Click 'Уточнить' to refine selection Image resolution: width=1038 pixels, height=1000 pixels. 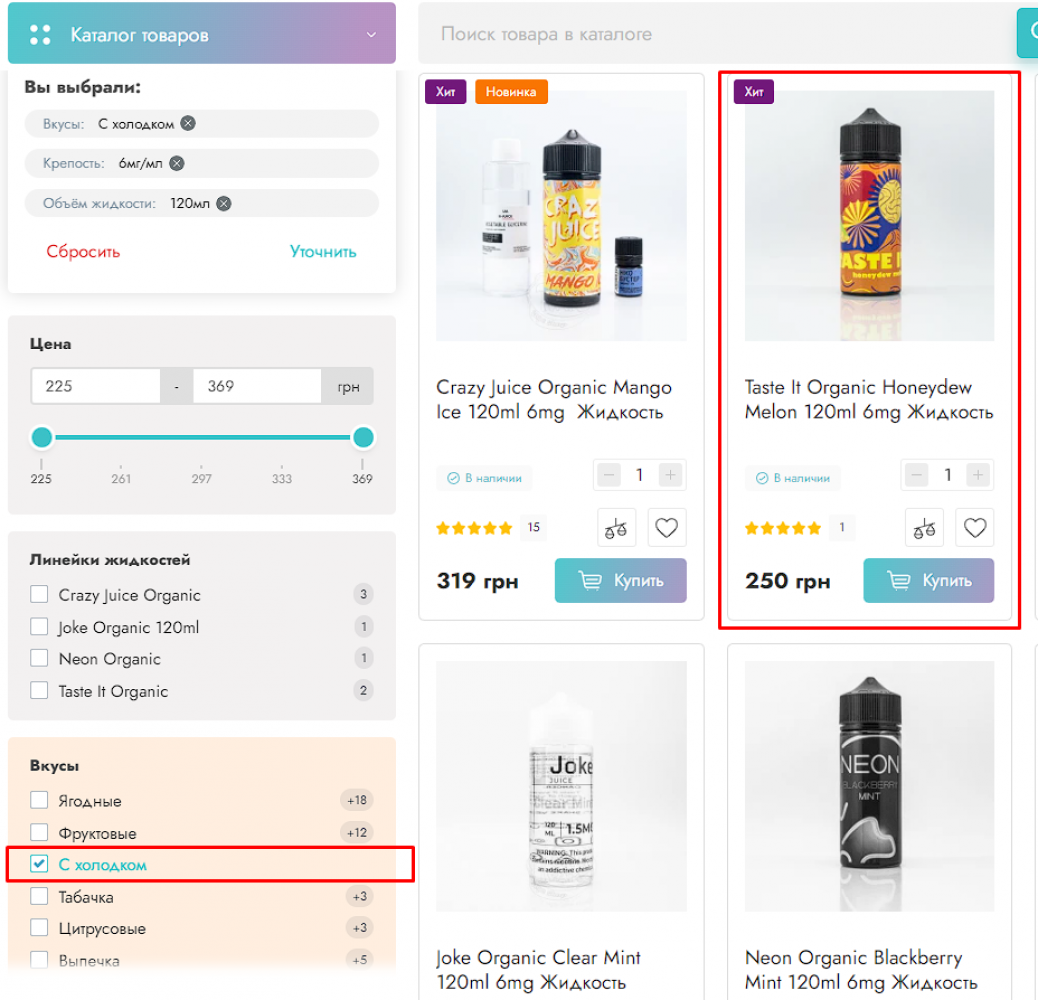(323, 252)
